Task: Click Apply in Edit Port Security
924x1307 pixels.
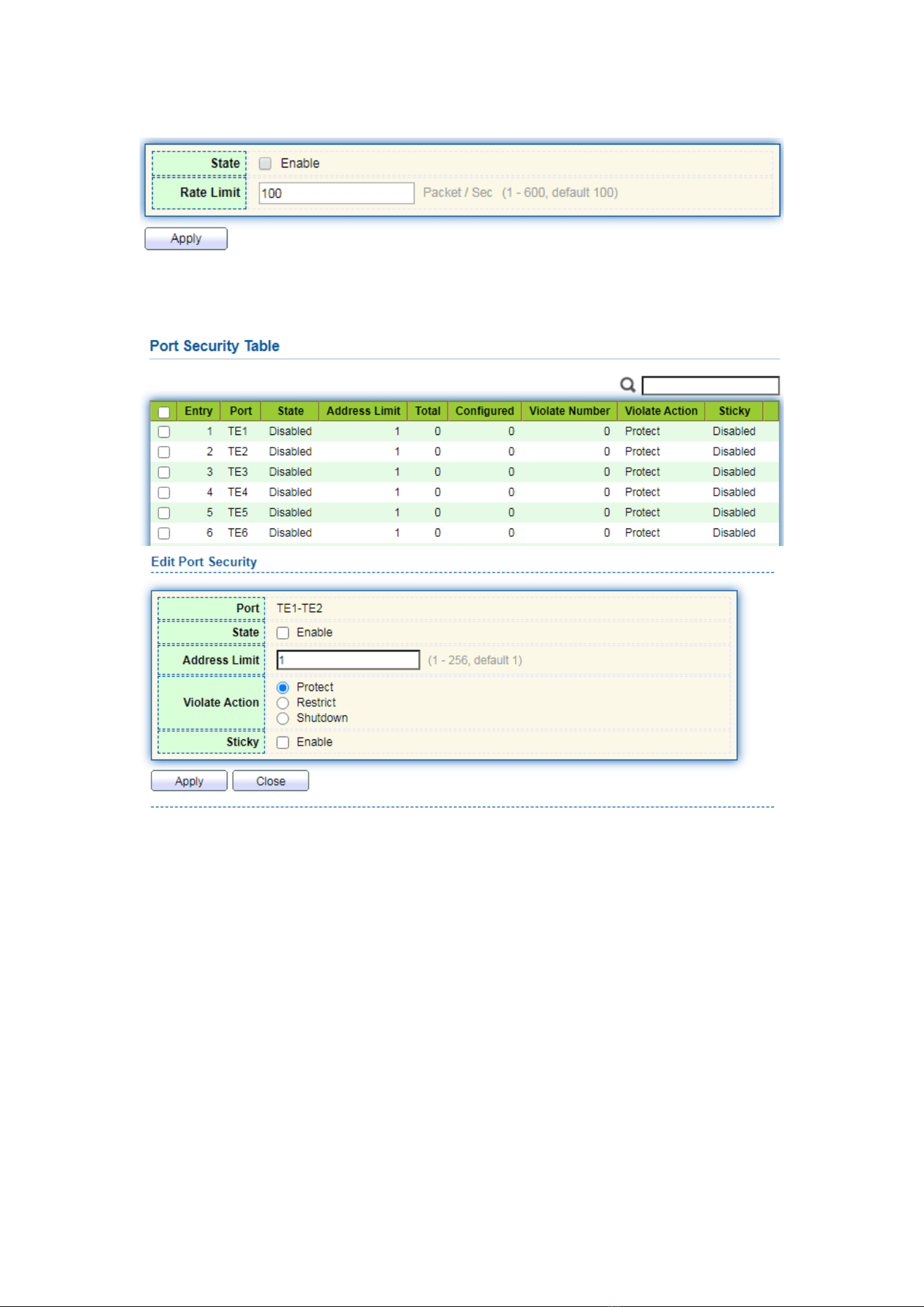Action: tap(189, 781)
